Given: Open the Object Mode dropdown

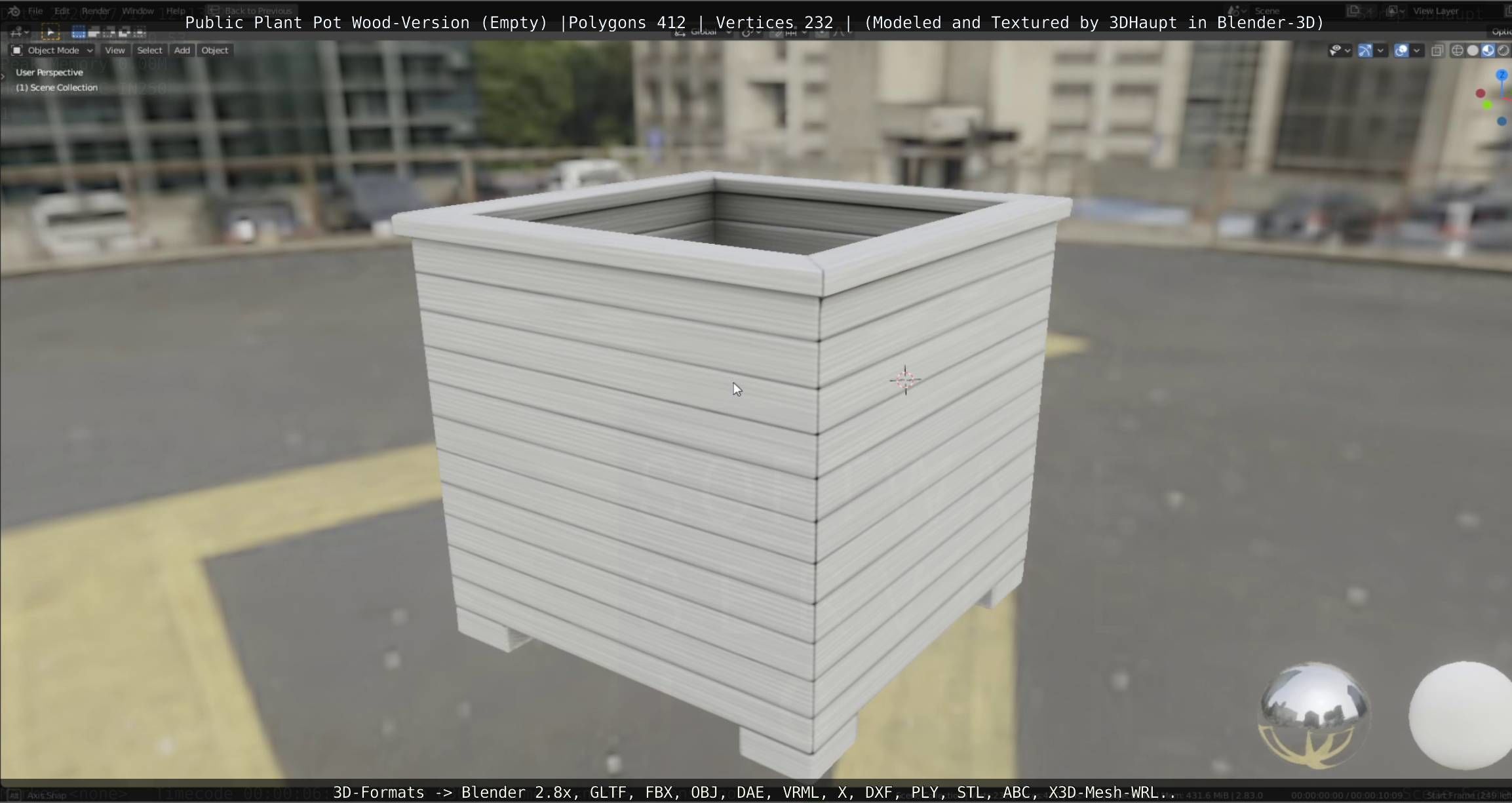Looking at the screenshot, I should 52,50.
